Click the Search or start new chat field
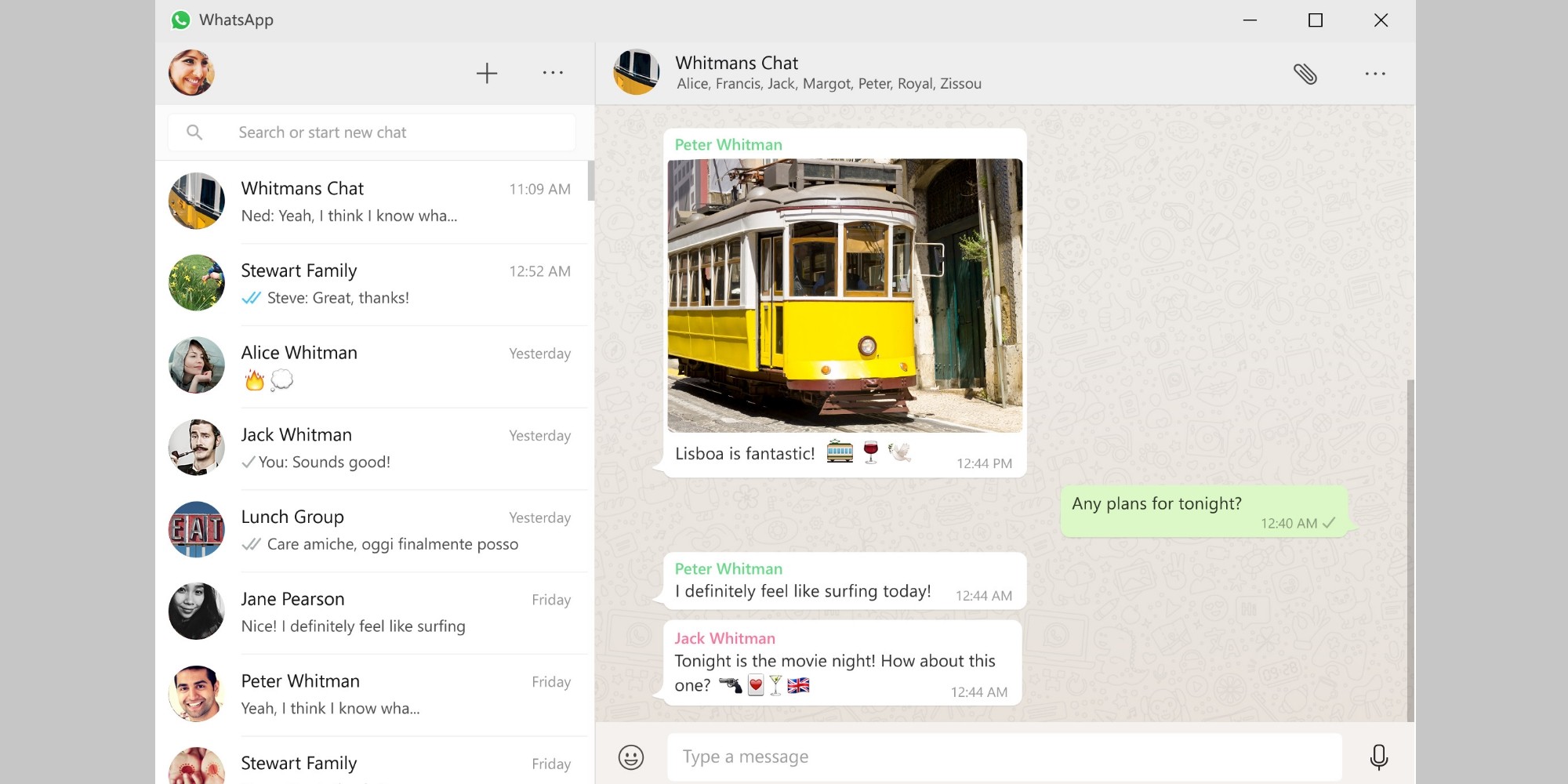The width and height of the screenshot is (1568, 784). coord(368,132)
